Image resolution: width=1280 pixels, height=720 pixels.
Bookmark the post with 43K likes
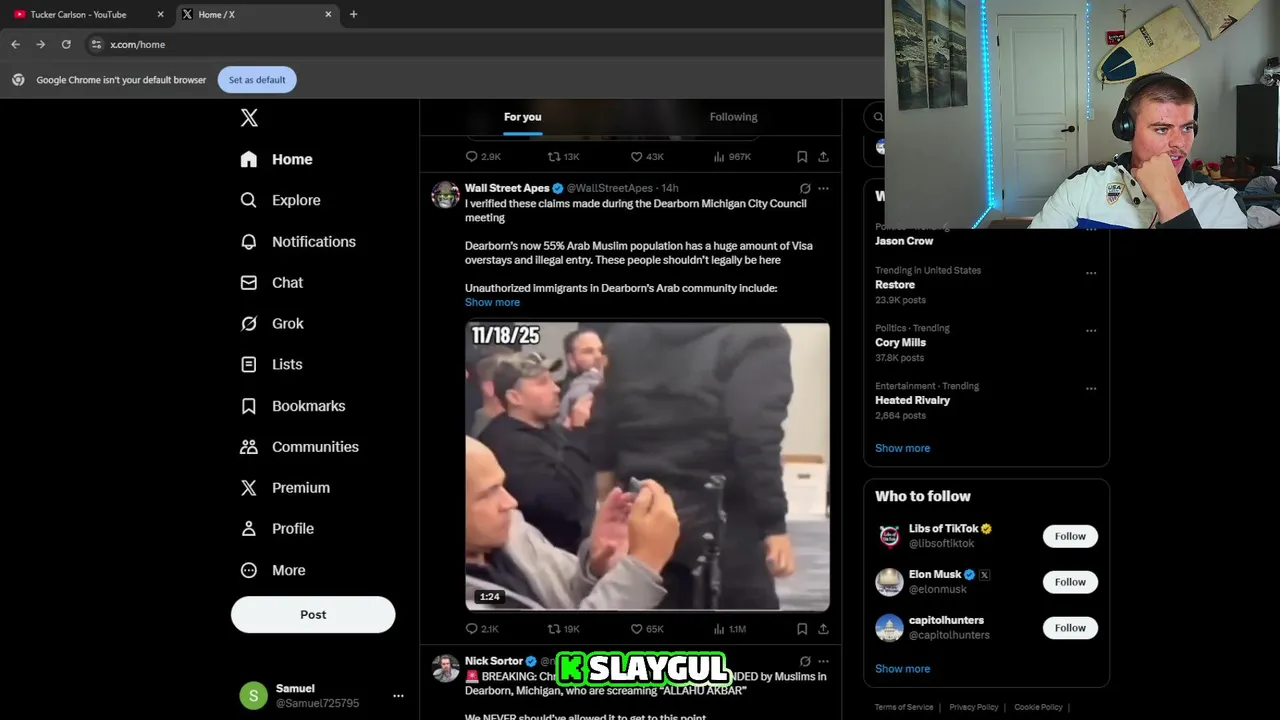[x=802, y=157]
